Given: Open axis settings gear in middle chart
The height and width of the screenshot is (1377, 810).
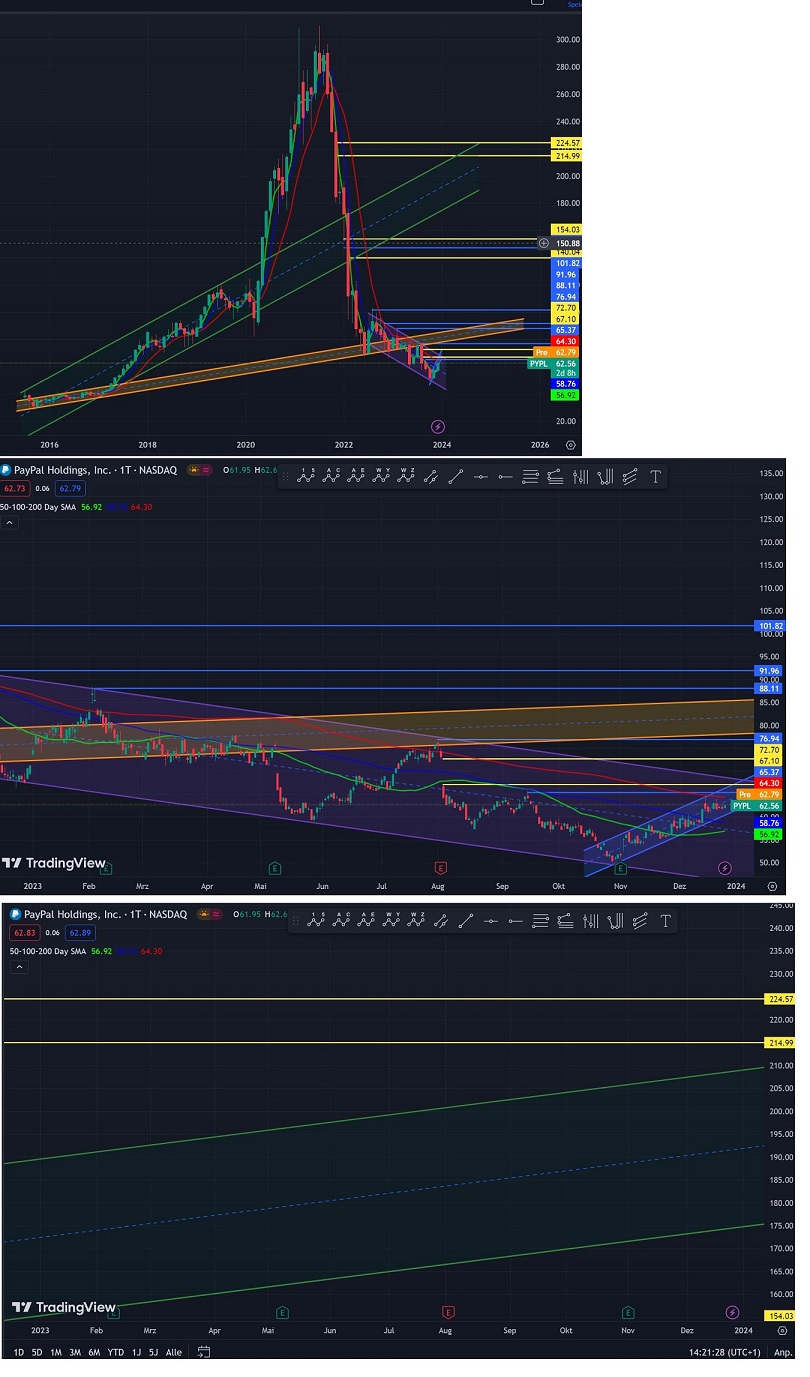Looking at the screenshot, I should click(772, 885).
